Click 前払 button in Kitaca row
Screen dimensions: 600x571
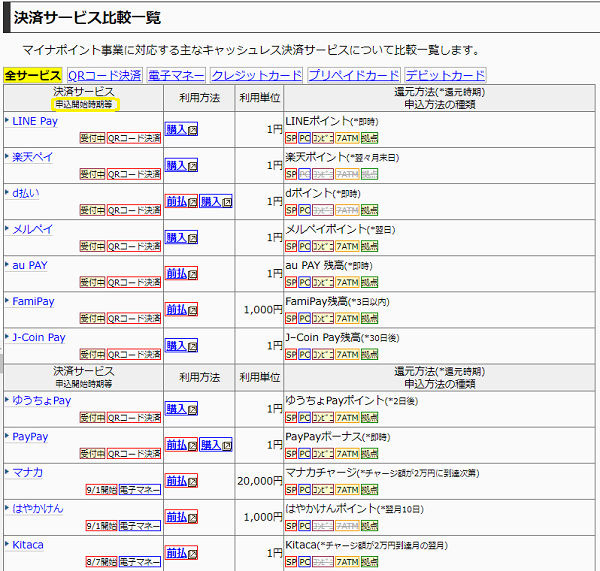pos(181,553)
